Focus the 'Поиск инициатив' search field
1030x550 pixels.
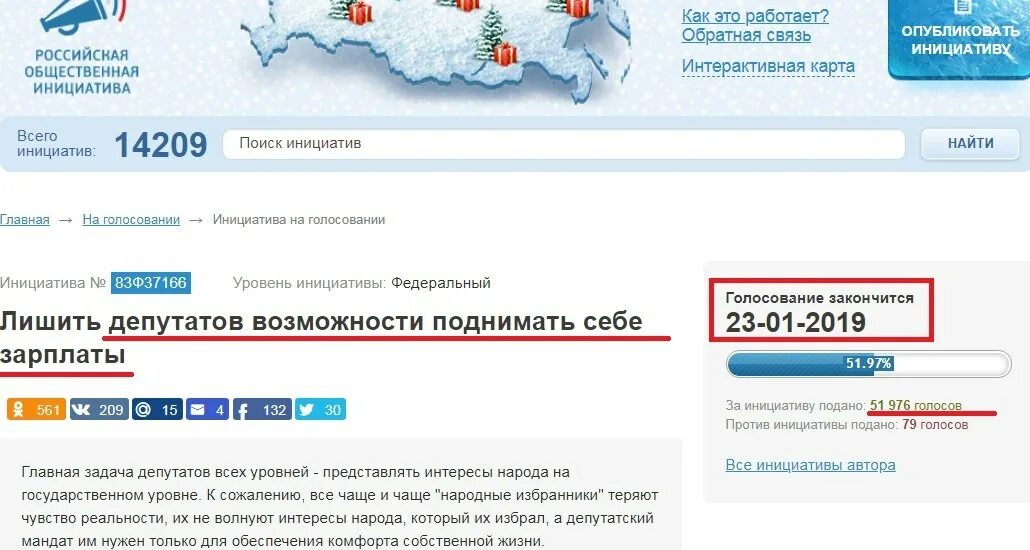pos(564,144)
